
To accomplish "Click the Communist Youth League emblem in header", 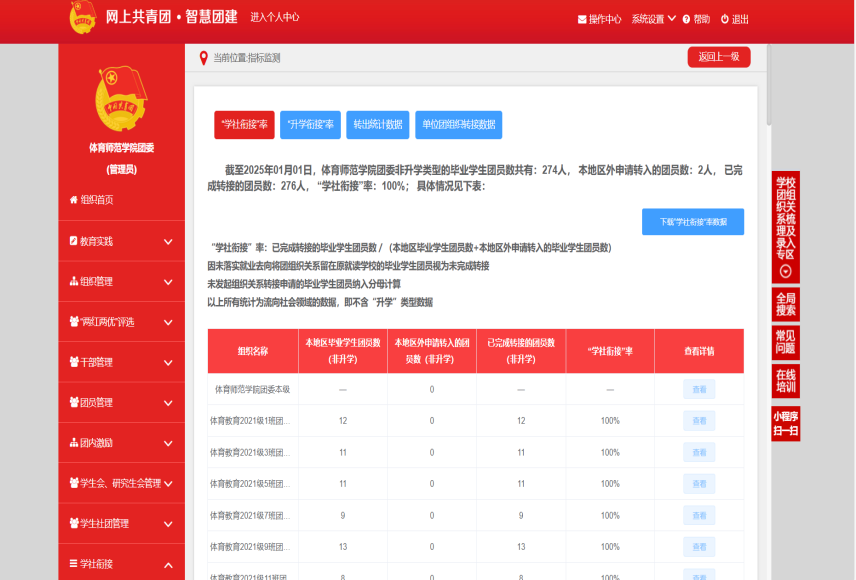I will coord(83,17).
